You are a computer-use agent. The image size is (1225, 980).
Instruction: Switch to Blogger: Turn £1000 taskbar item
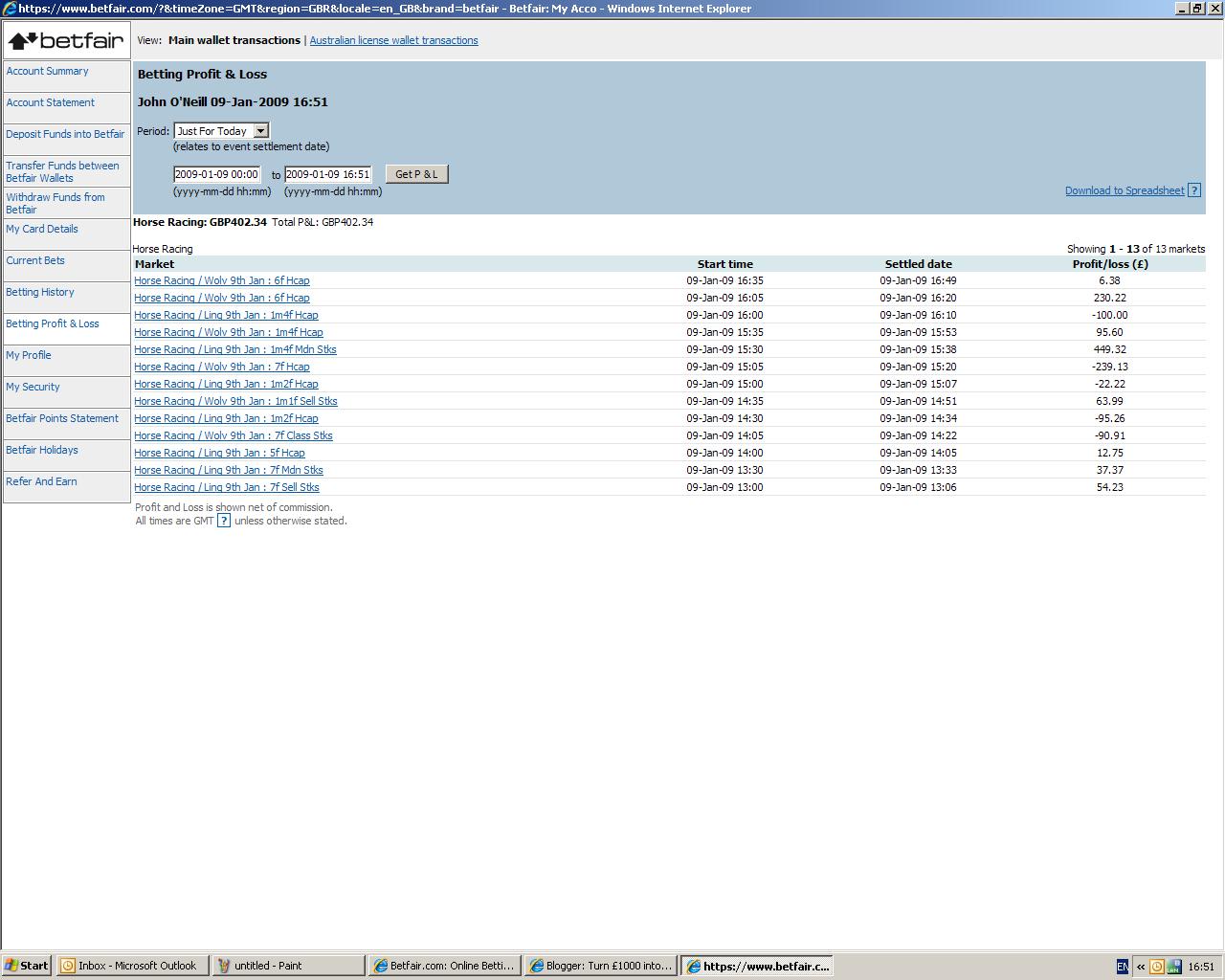pos(601,966)
